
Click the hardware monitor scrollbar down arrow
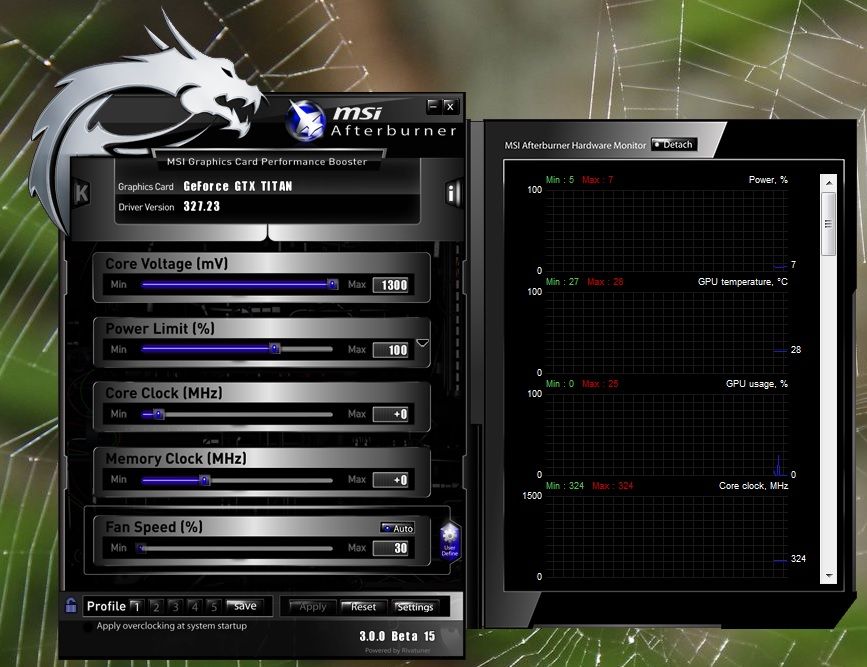[827, 576]
